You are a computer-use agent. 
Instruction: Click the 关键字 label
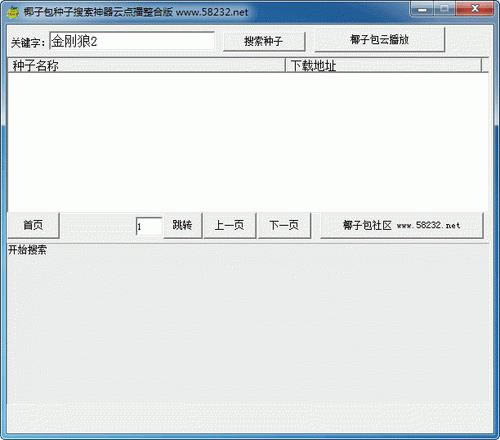(x=28, y=43)
